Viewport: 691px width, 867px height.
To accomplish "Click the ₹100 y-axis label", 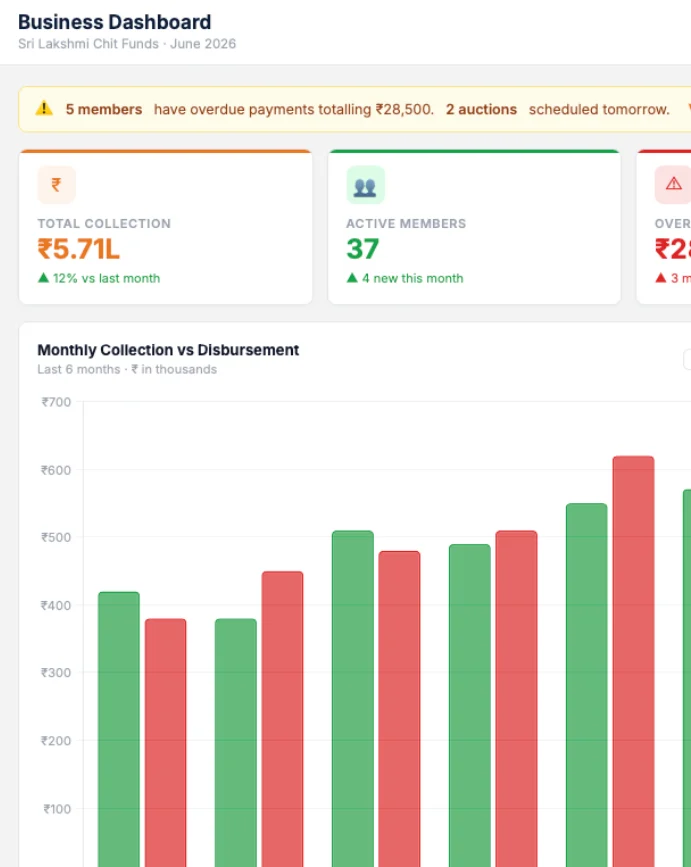I will (57, 809).
